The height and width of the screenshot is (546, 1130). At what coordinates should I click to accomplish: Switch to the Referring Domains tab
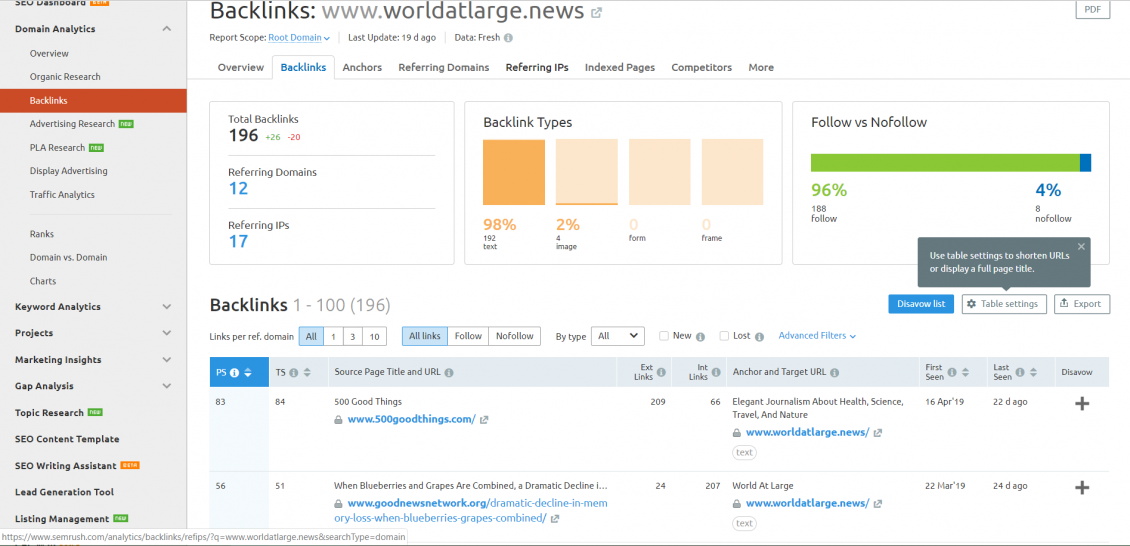pos(444,67)
